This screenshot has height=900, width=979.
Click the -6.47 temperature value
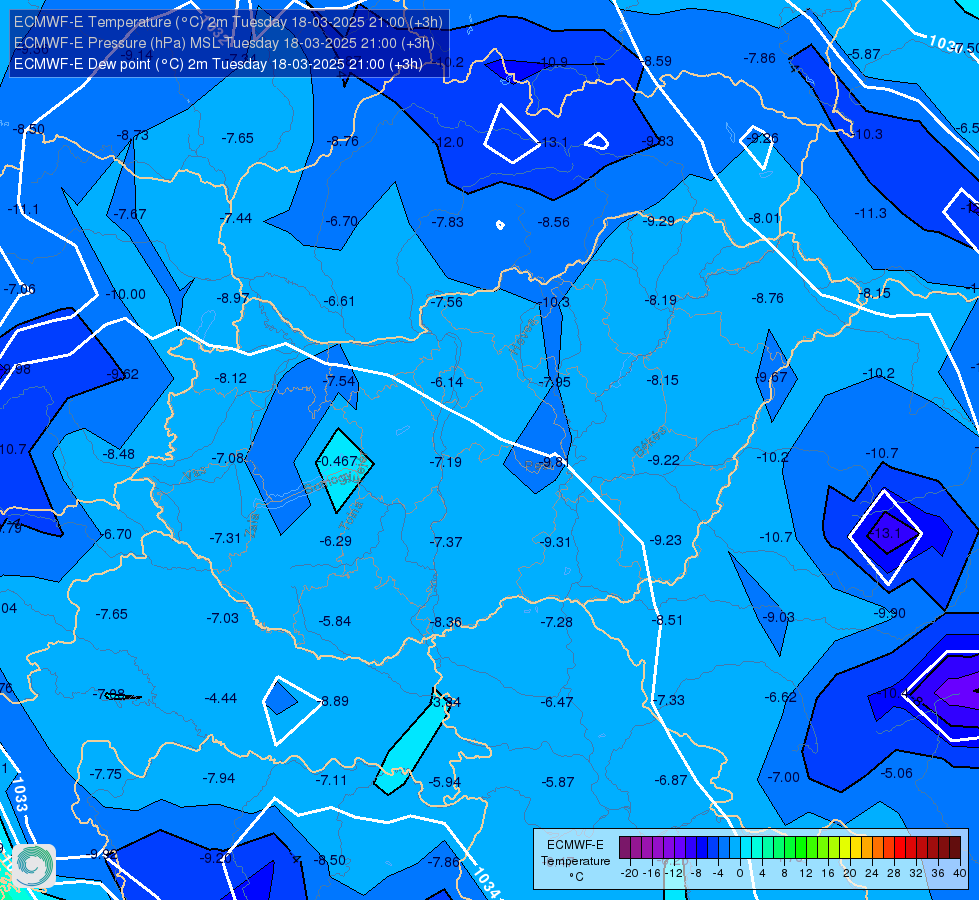pyautogui.click(x=557, y=702)
